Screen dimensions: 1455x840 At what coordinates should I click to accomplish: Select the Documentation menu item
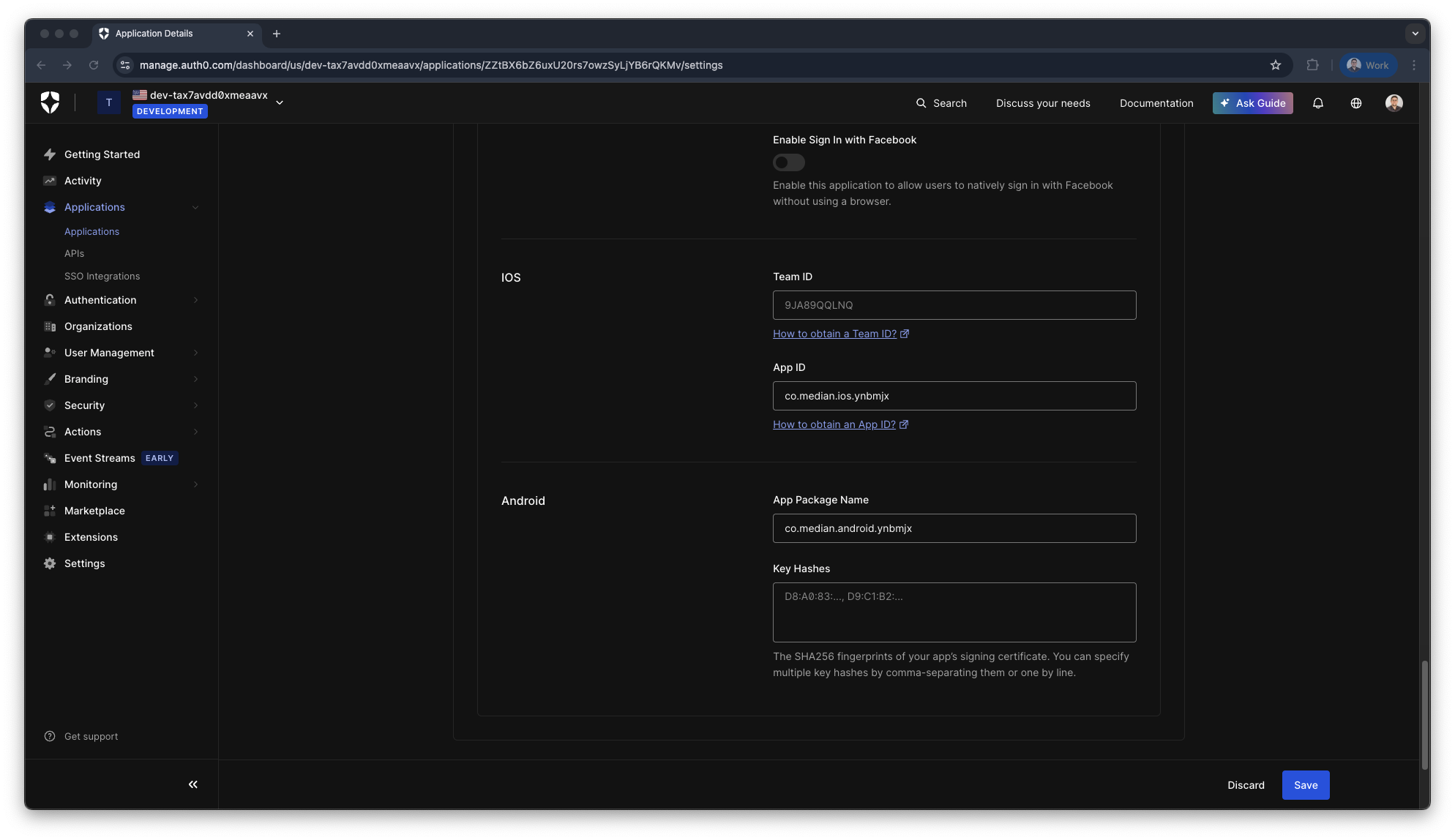click(1156, 103)
